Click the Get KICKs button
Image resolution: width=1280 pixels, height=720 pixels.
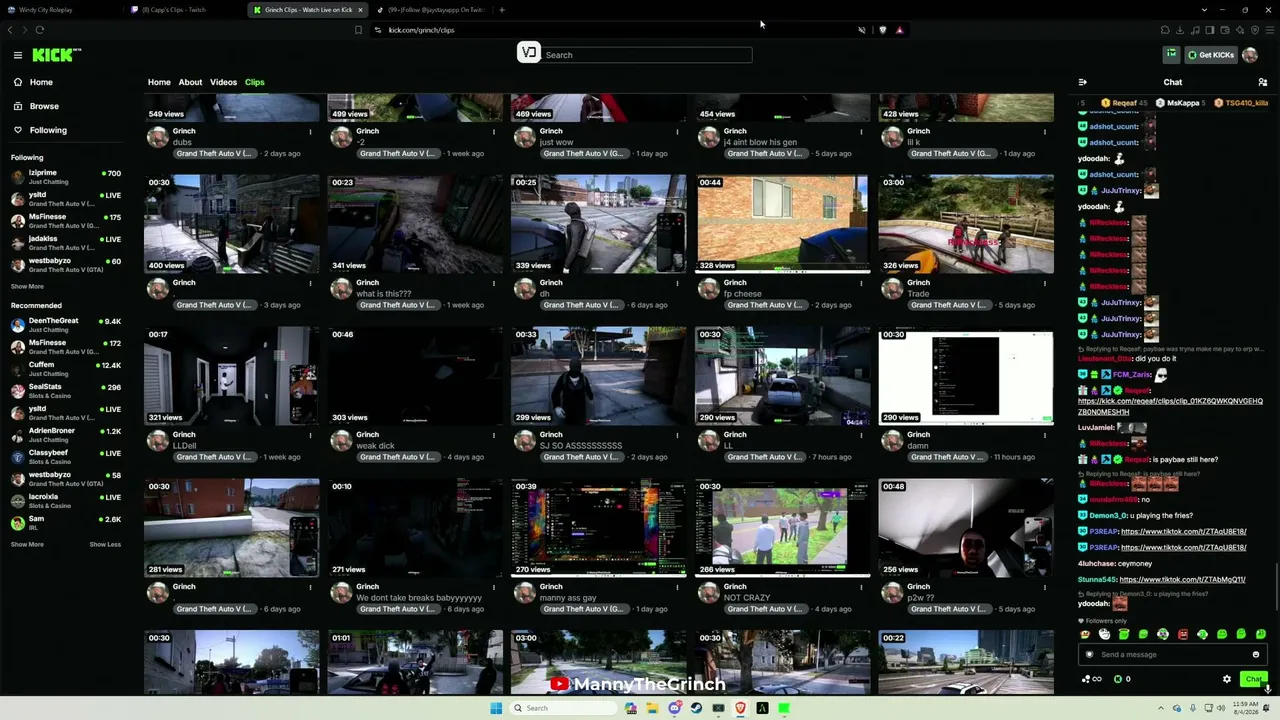1211,55
